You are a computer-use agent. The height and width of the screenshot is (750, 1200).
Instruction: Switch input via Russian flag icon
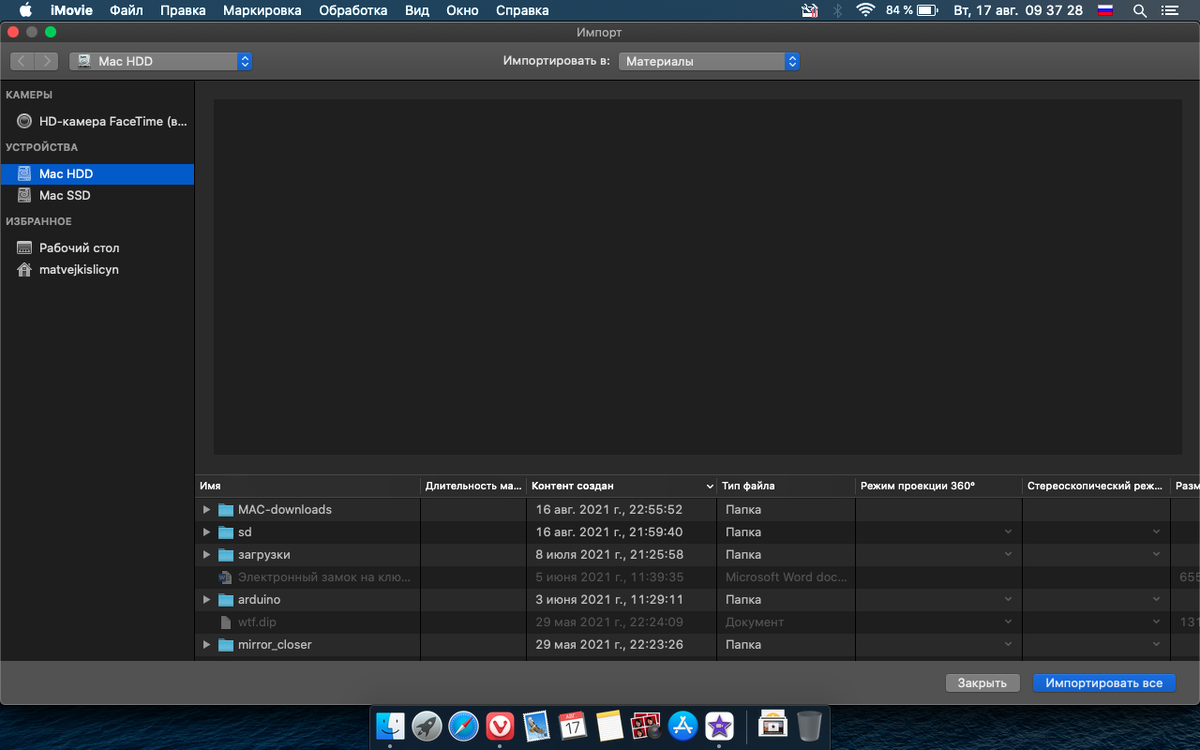1105,10
